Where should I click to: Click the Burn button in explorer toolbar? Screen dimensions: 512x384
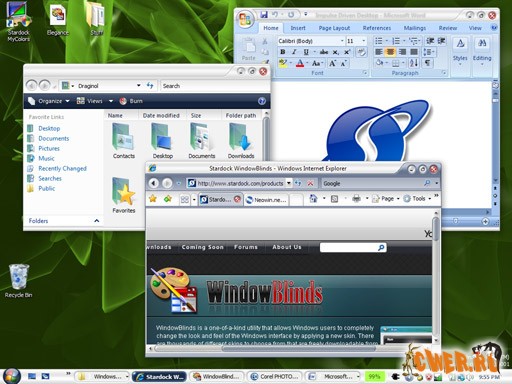(x=131, y=101)
